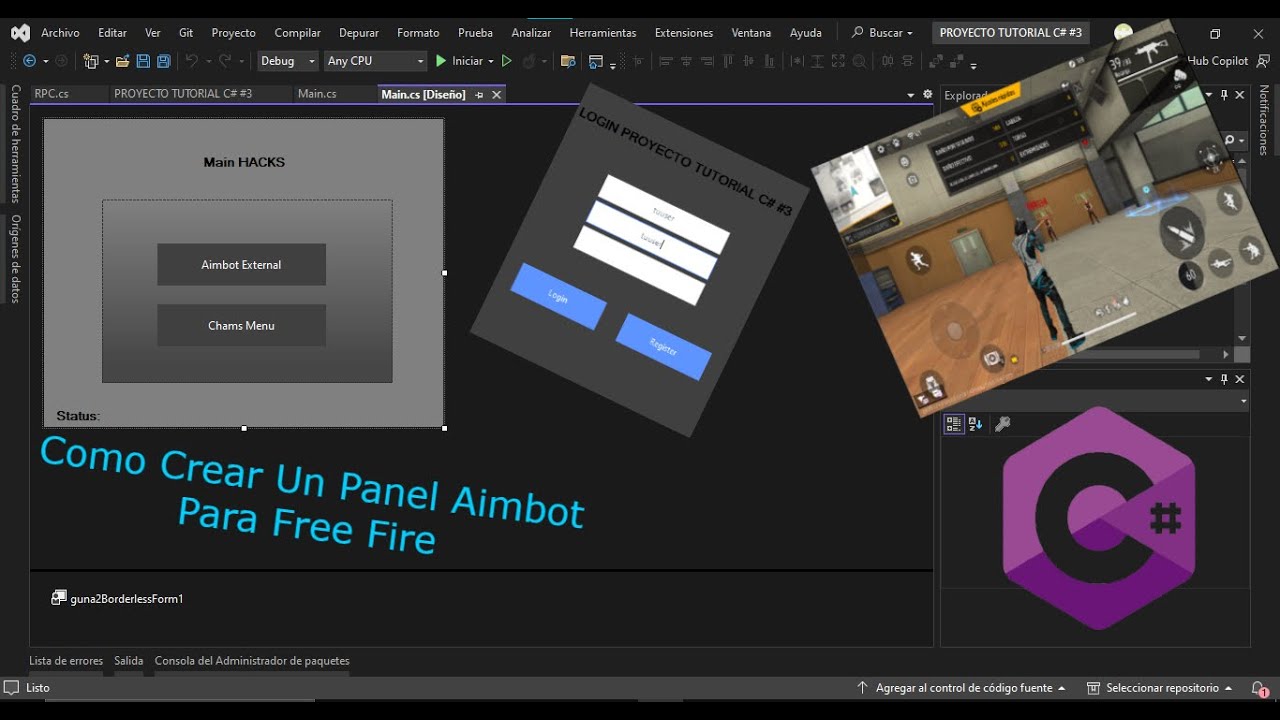The height and width of the screenshot is (720, 1280).
Task: Click the Align Centers layout icon
Action: coord(687,61)
